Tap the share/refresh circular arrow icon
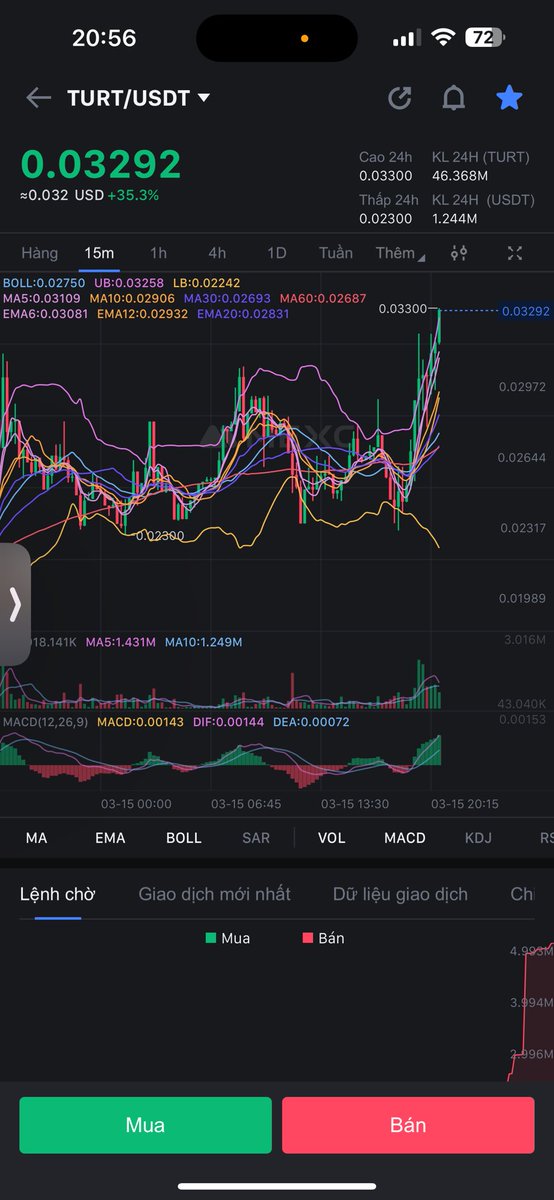 400,98
